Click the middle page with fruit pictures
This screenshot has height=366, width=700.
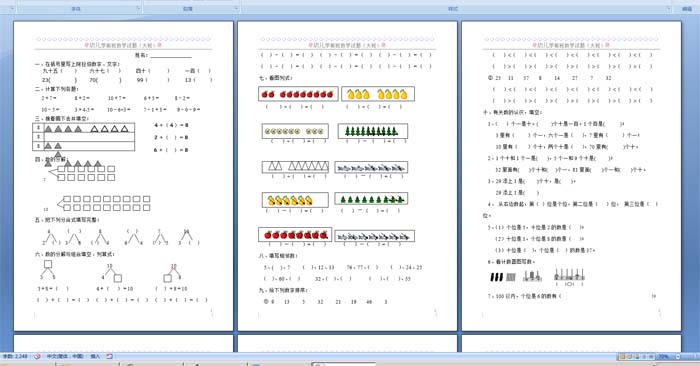pyautogui.click(x=347, y=176)
